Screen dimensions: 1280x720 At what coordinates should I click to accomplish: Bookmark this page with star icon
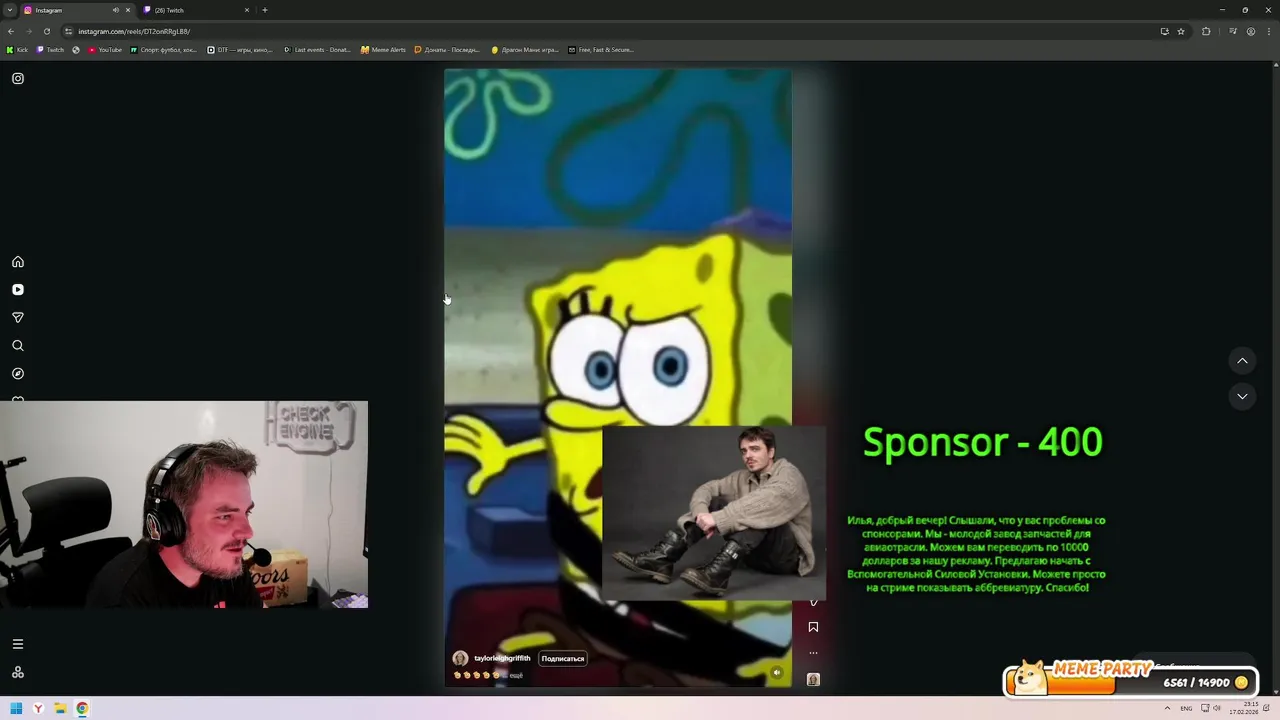(x=1181, y=31)
